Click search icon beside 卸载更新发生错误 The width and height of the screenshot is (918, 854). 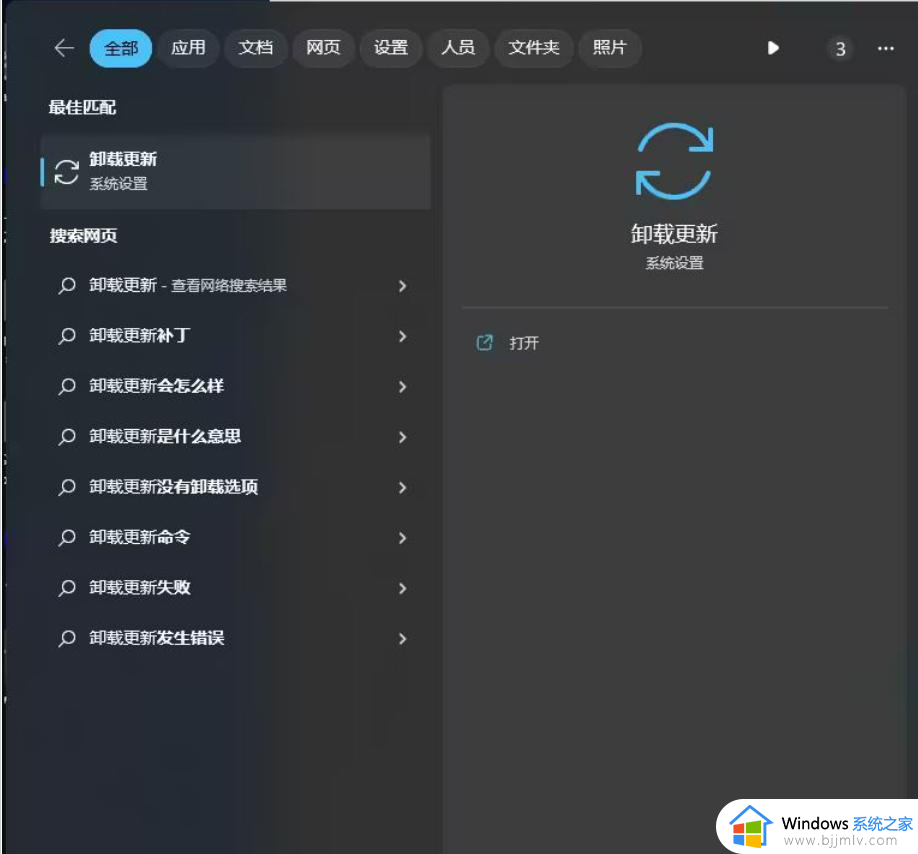[67, 639]
